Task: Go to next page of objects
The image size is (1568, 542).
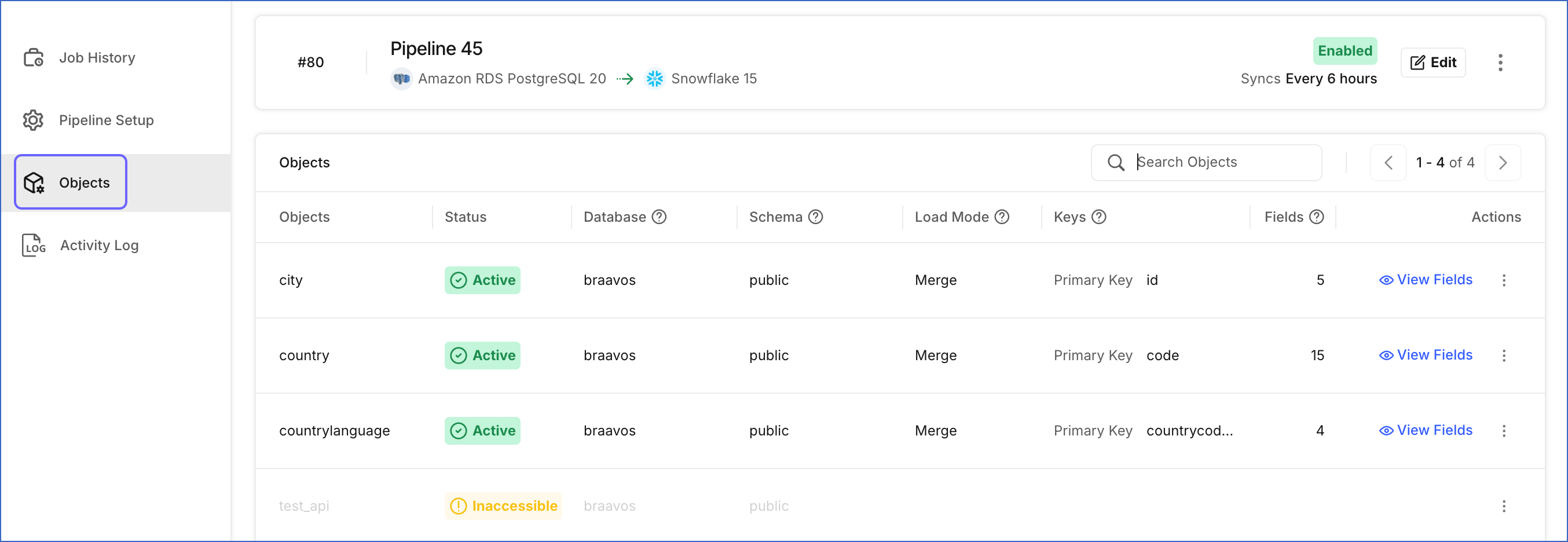Action: 1503,163
